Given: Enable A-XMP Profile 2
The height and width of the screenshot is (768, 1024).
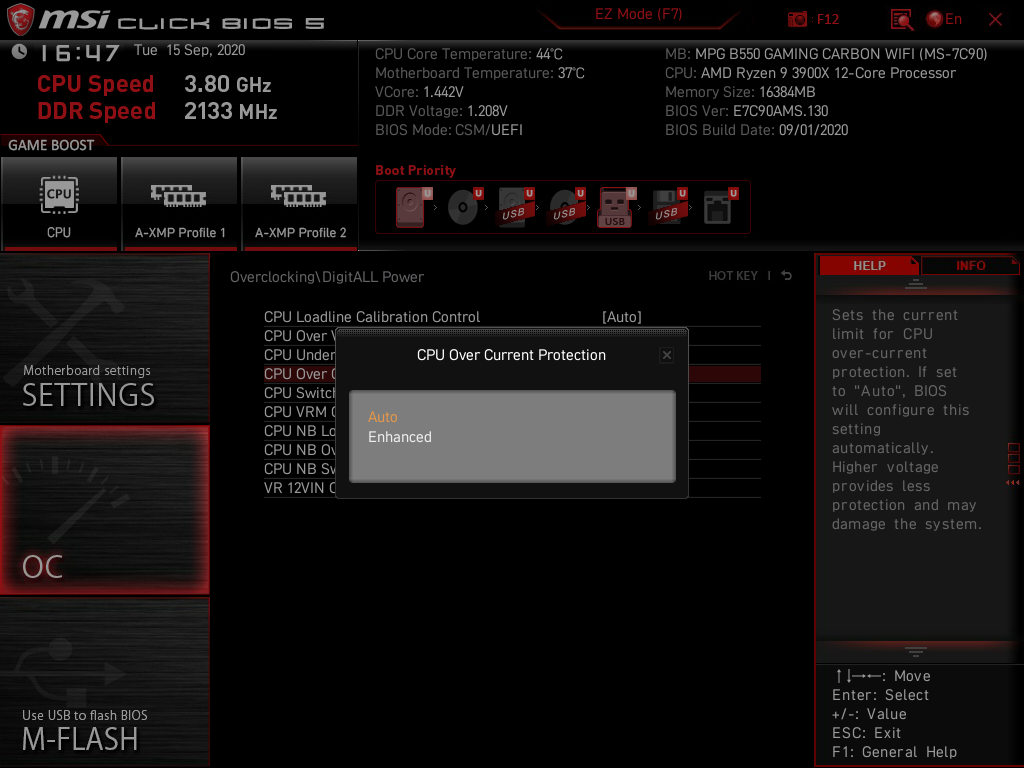Looking at the screenshot, I should point(300,204).
